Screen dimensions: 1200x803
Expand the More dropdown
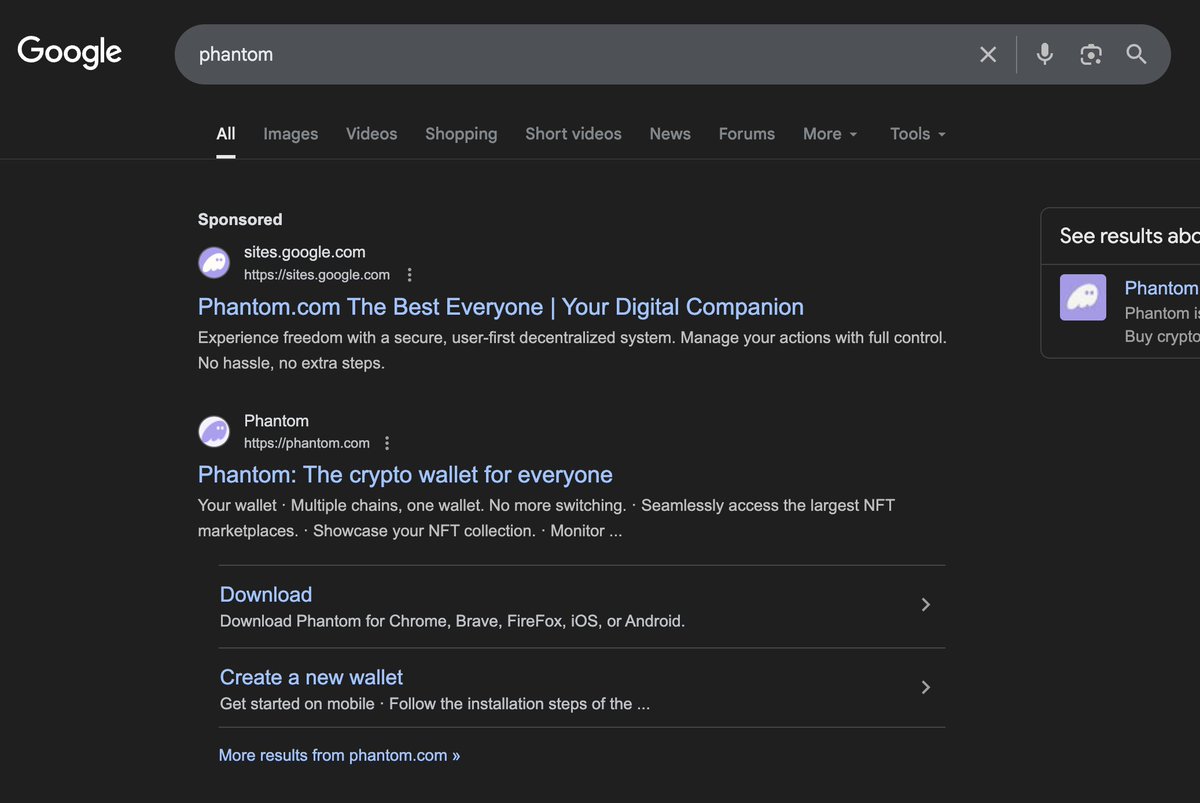click(830, 134)
